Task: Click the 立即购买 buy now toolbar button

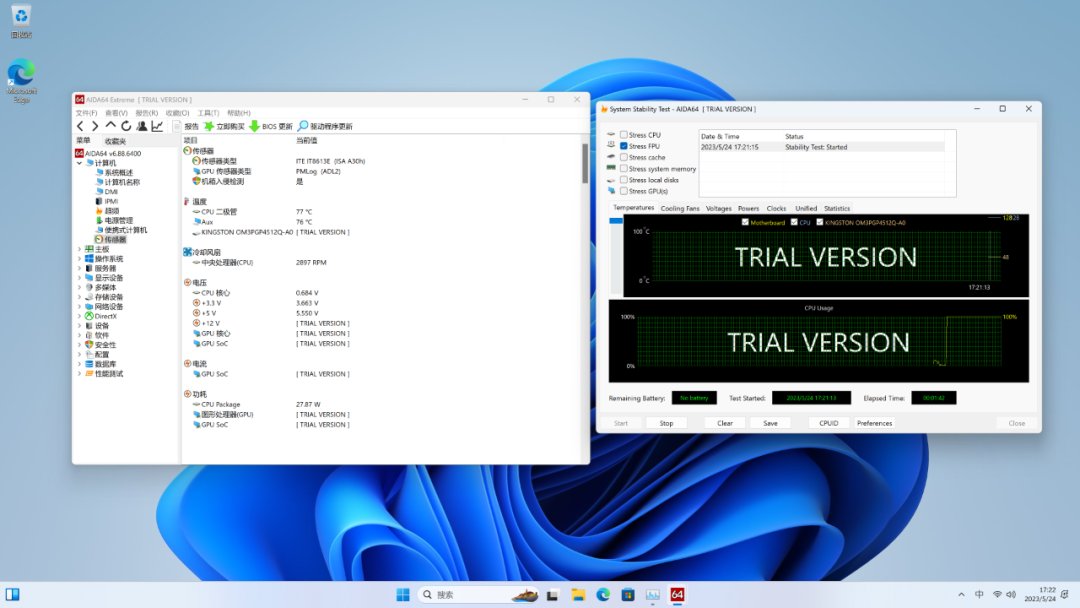Action: click(224, 126)
